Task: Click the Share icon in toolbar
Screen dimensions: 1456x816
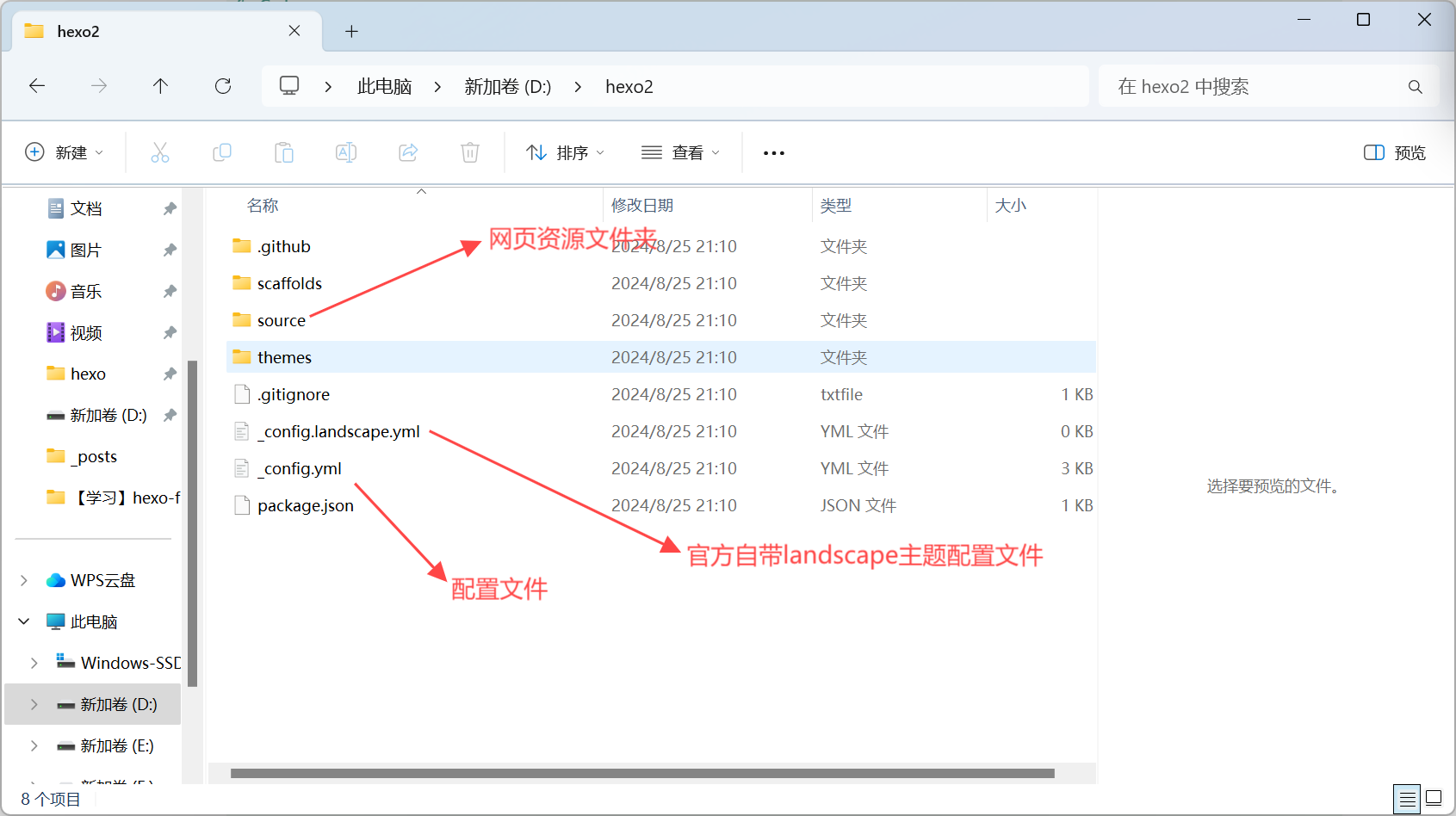Action: pos(408,152)
